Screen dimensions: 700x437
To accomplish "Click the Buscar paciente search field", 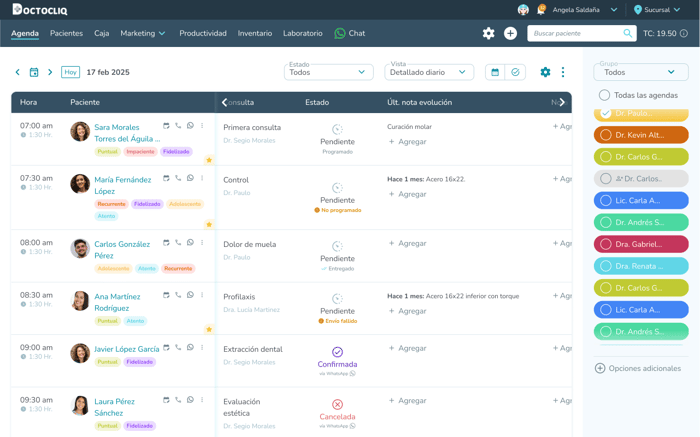I will [x=575, y=33].
